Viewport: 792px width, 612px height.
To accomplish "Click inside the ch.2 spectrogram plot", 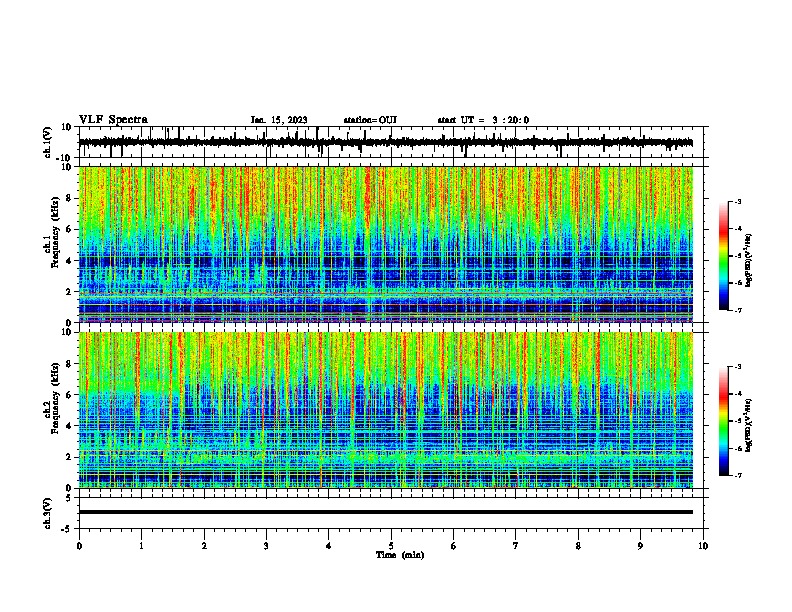I will [386, 410].
